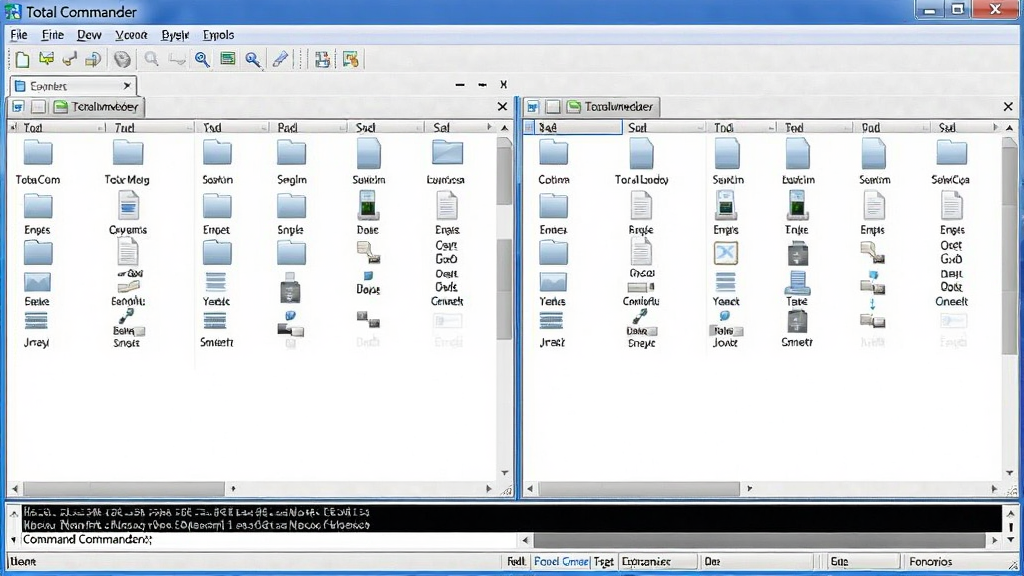This screenshot has width=1024, height=576.
Task: Open the Vceoa menu
Action: click(x=131, y=35)
